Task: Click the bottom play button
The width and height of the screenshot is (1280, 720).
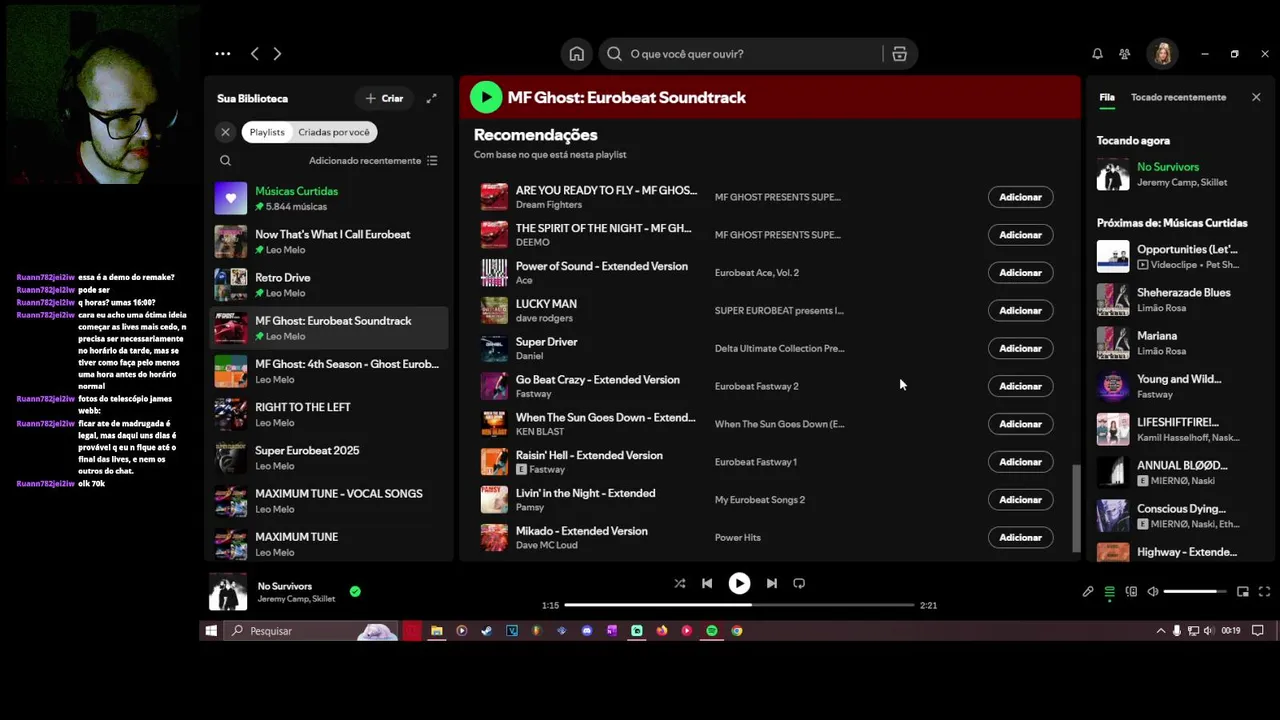Action: pos(739,583)
